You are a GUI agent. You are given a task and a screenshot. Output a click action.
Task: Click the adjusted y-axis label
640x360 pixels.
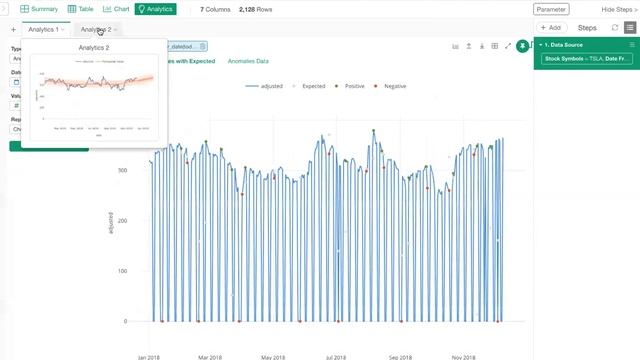click(111, 223)
